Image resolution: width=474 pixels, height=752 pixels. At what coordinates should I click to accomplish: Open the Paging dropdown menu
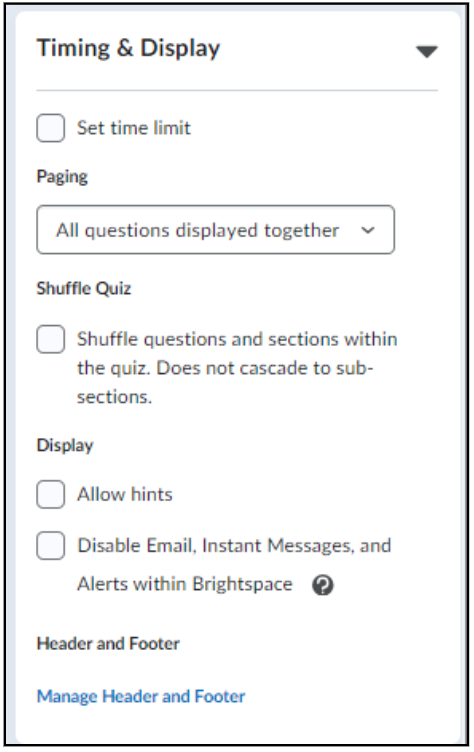pos(215,230)
